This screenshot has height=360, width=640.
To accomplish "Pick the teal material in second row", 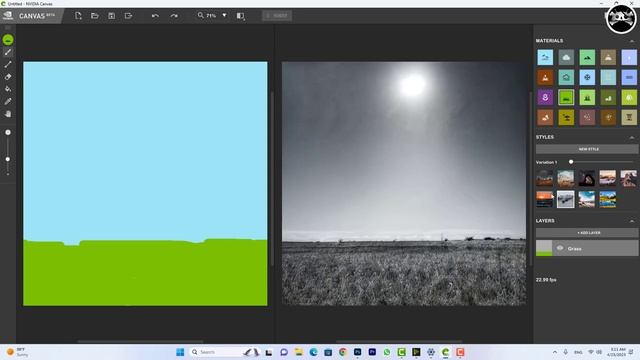I will pos(566,78).
